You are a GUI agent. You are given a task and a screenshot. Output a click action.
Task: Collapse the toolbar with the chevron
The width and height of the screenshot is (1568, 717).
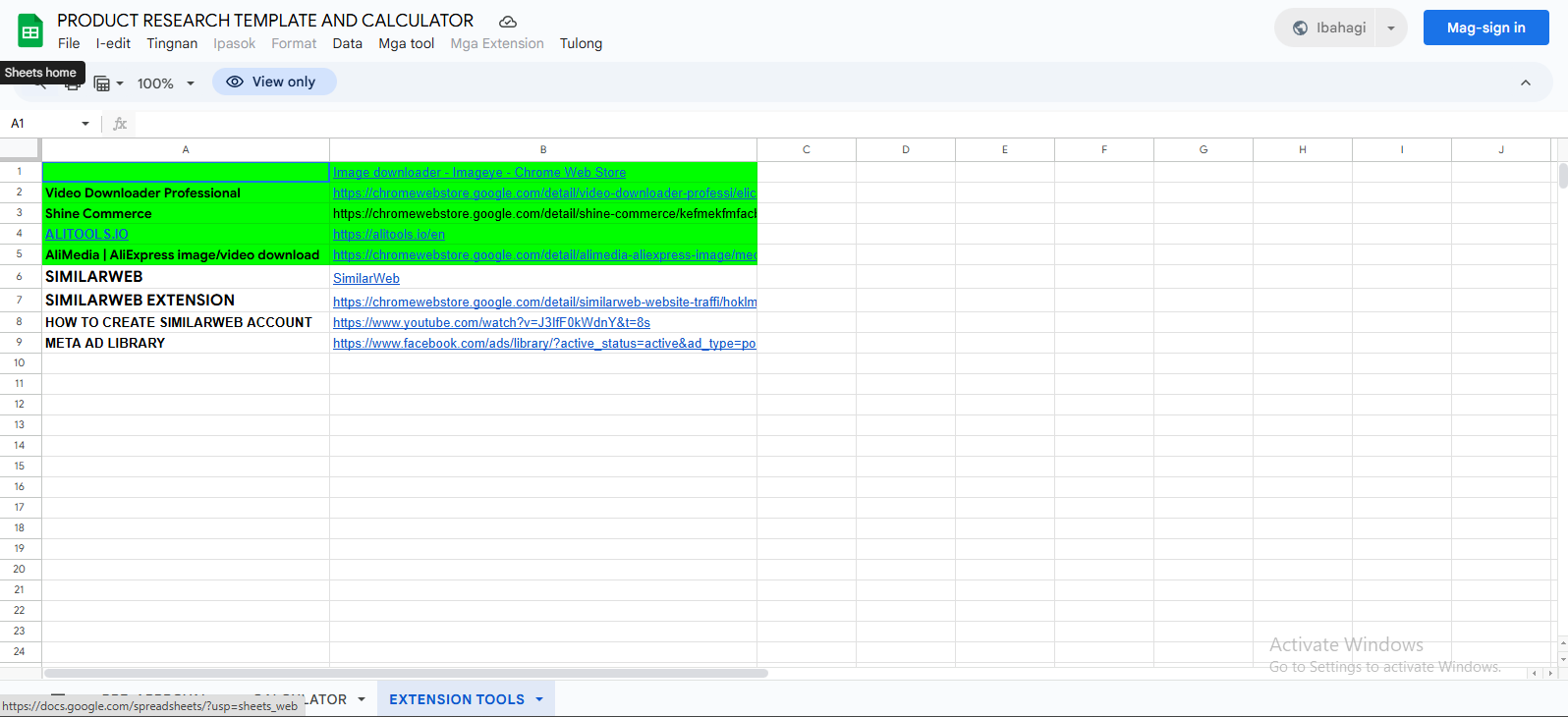[1526, 83]
